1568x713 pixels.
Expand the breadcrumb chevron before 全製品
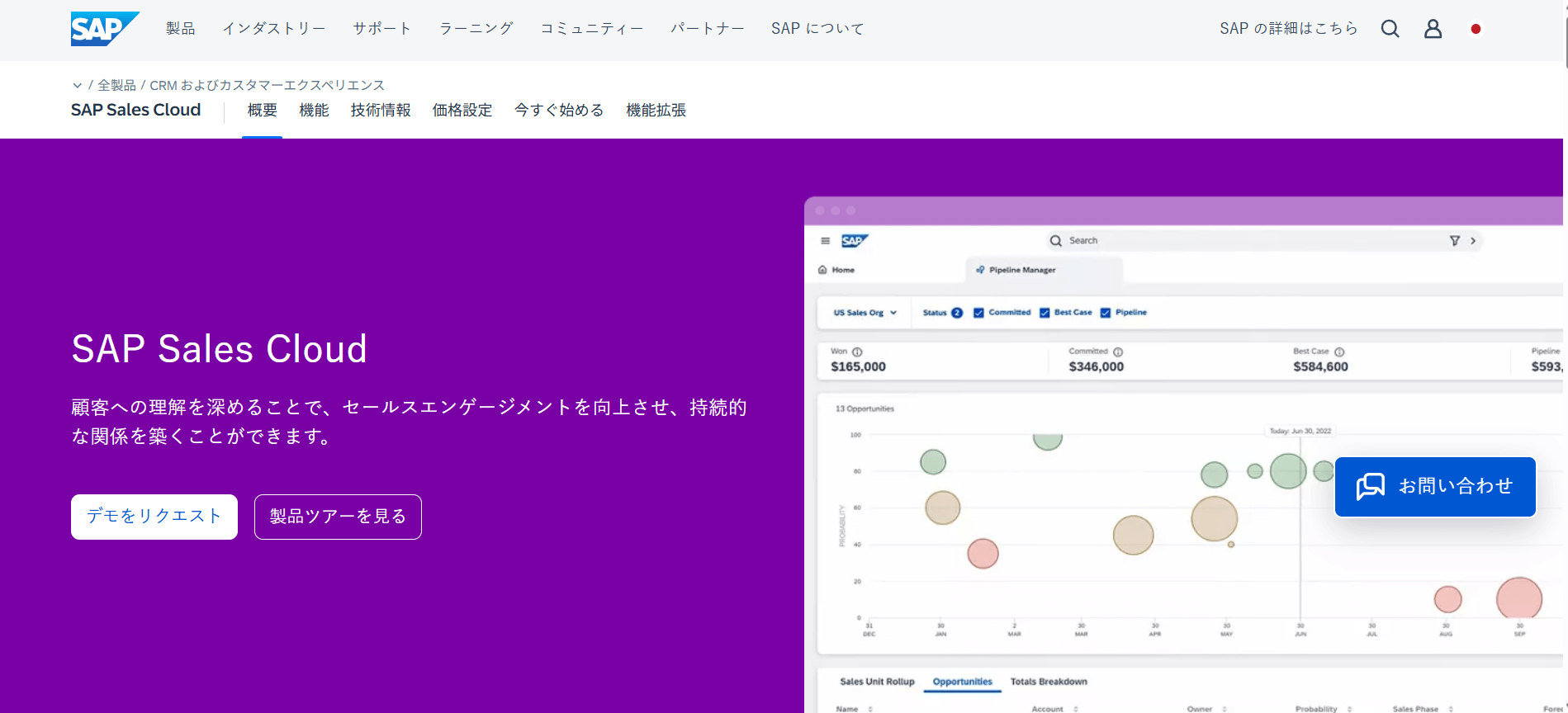[77, 85]
